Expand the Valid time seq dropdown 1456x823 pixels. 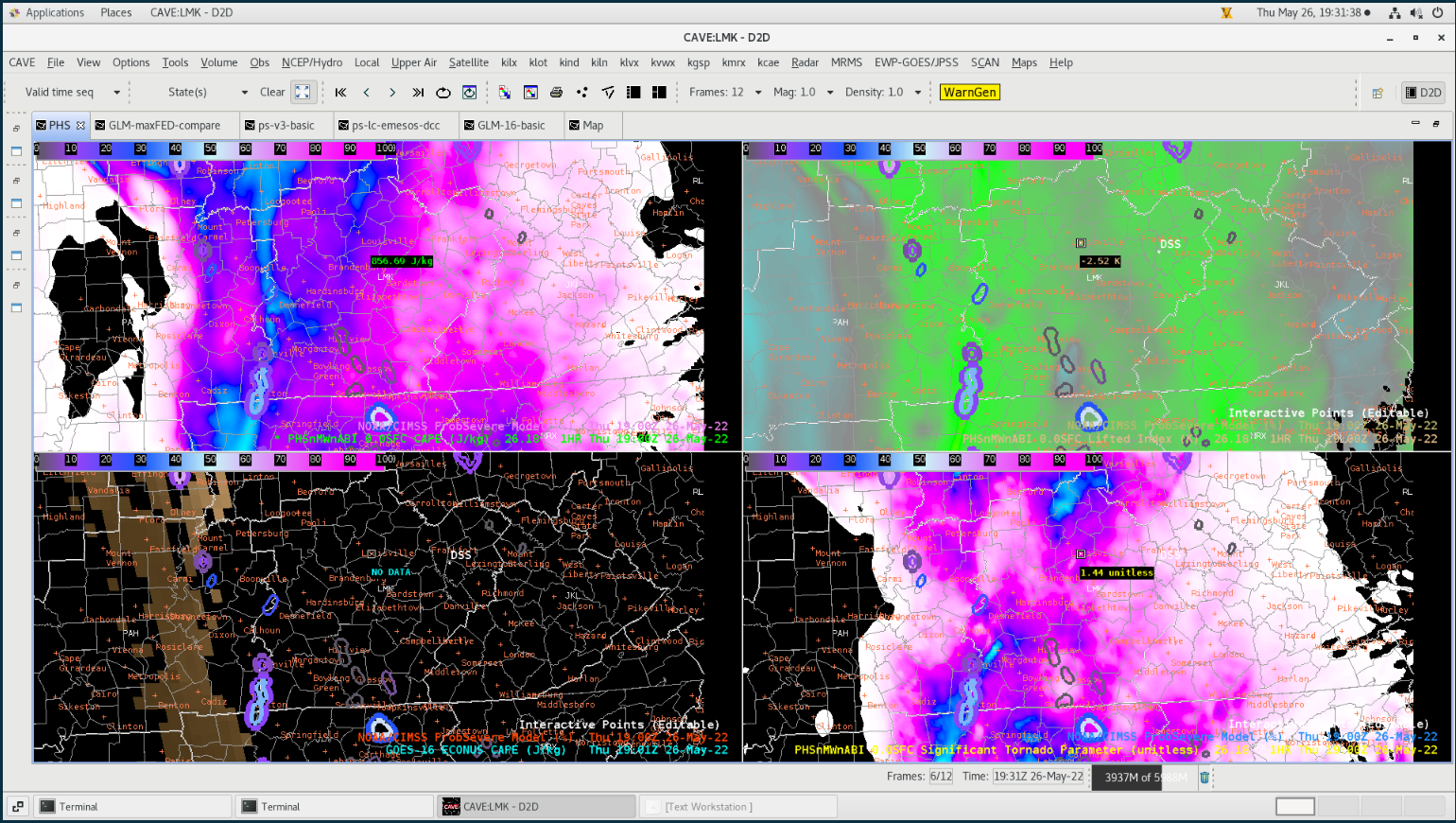point(116,93)
